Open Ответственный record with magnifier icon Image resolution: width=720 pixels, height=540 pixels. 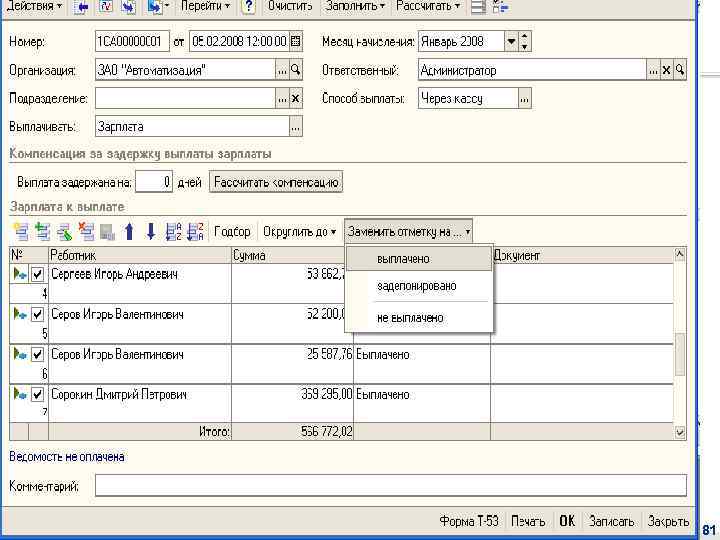(680, 70)
